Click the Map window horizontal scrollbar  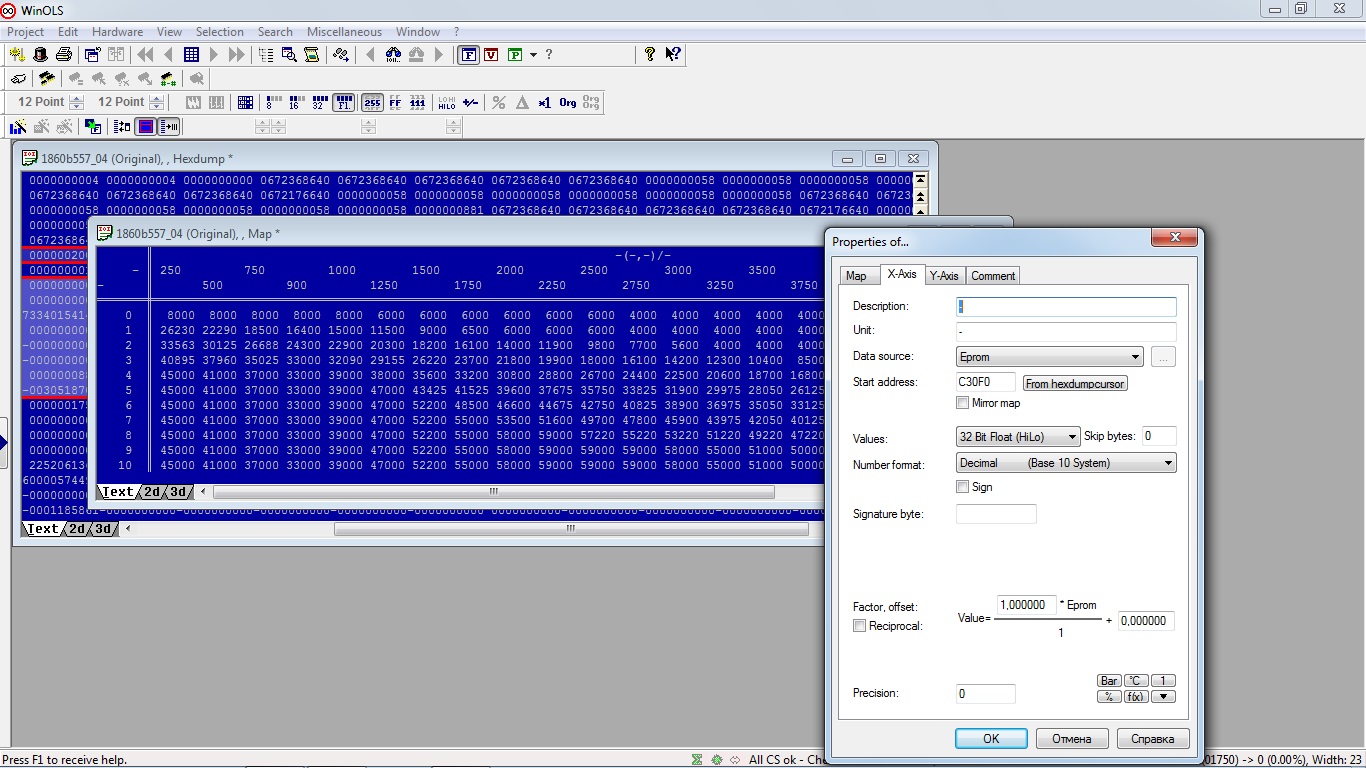click(x=493, y=492)
